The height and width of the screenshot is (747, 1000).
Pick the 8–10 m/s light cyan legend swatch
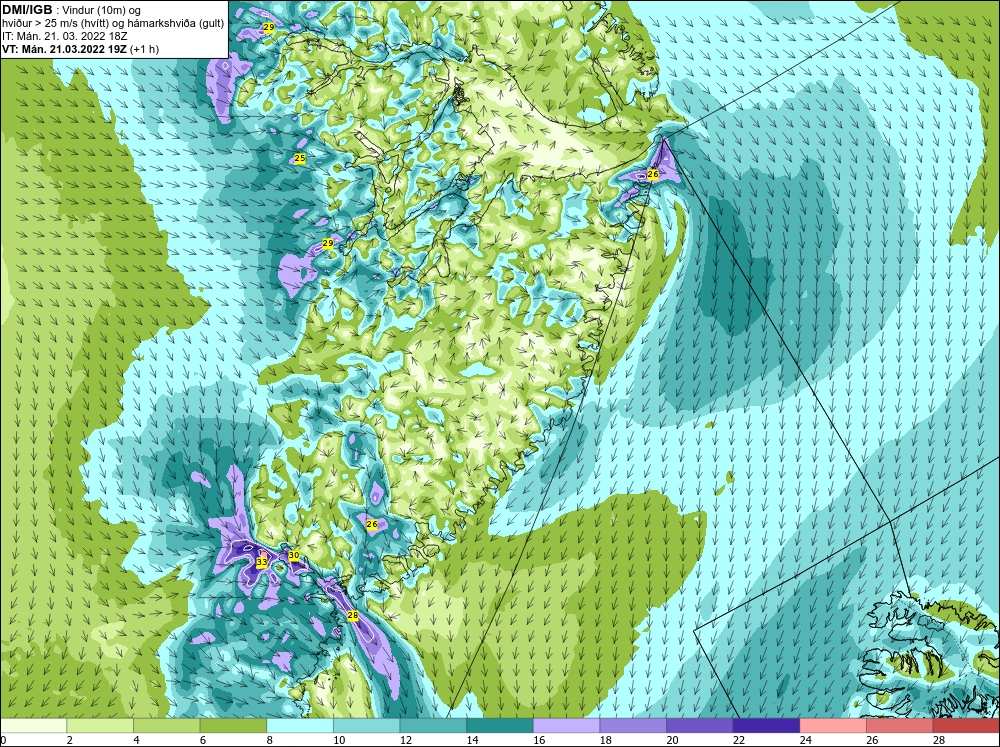[x=300, y=725]
